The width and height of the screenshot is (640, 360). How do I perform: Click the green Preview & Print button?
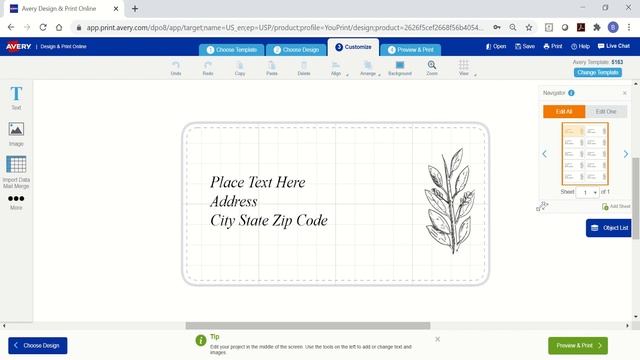(x=578, y=345)
